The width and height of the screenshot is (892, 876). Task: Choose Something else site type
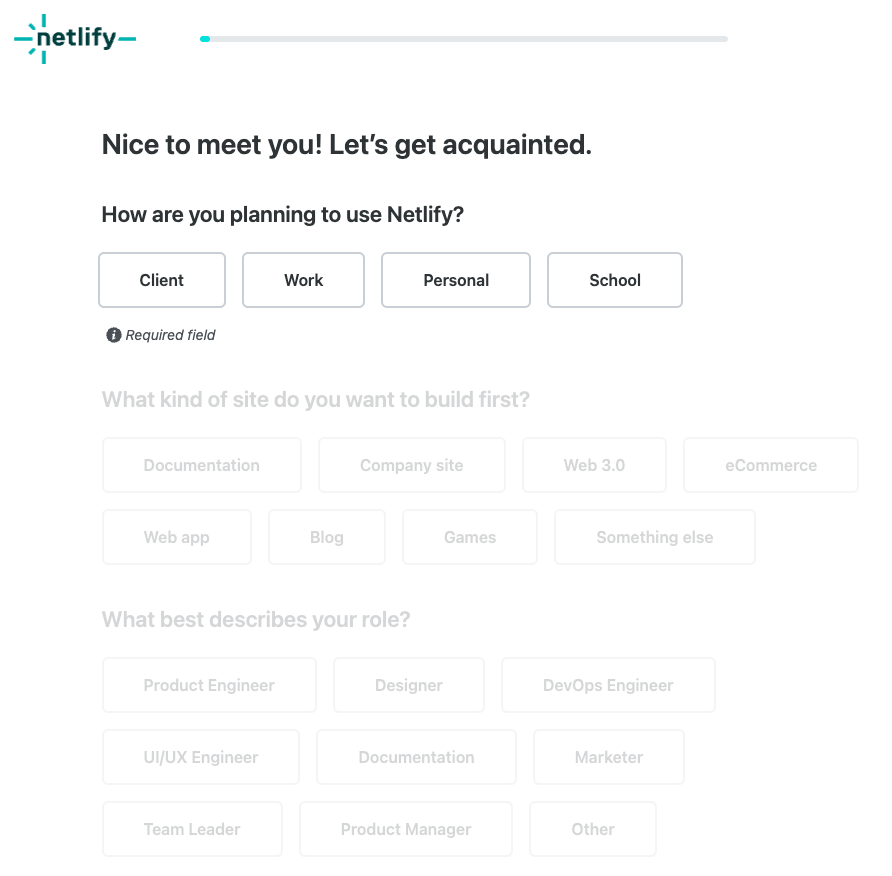pos(655,537)
